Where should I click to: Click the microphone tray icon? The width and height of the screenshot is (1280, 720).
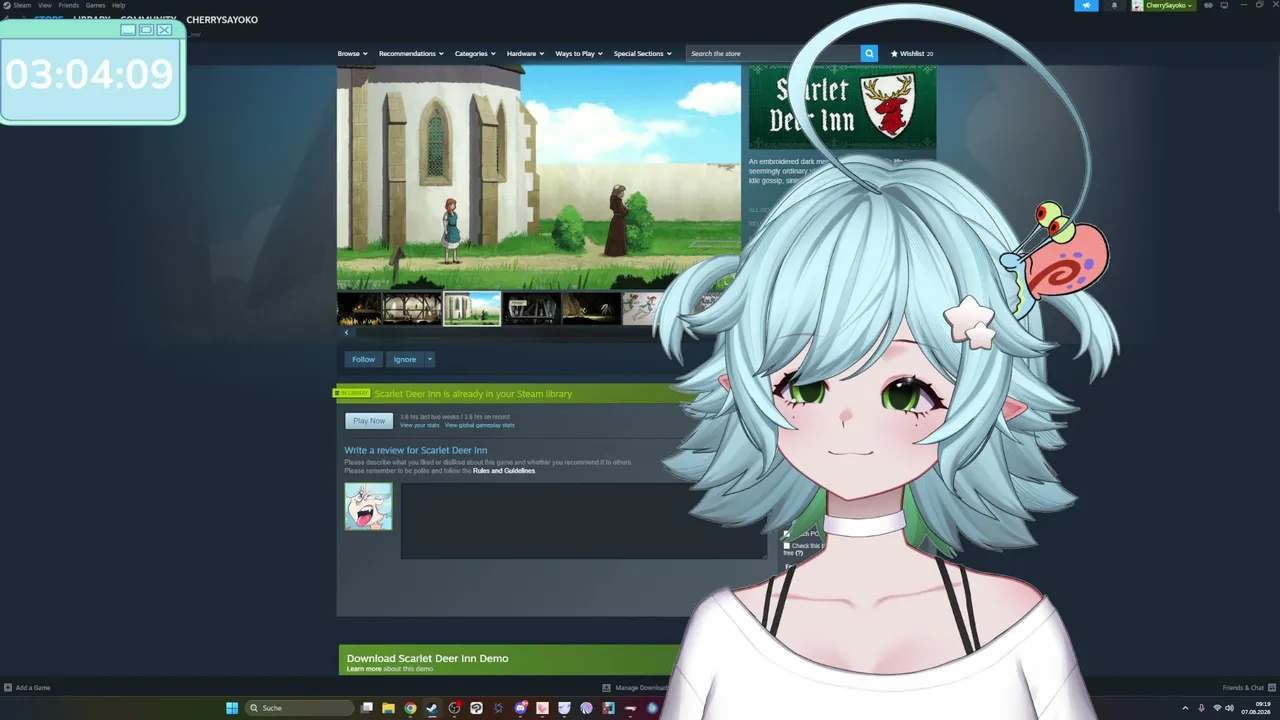click(x=1201, y=708)
